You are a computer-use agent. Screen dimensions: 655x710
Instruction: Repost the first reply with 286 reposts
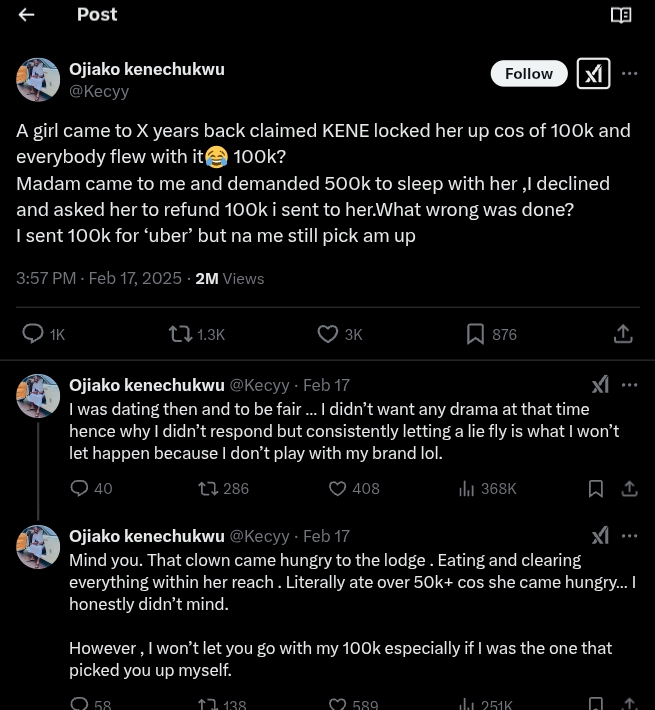(208, 489)
